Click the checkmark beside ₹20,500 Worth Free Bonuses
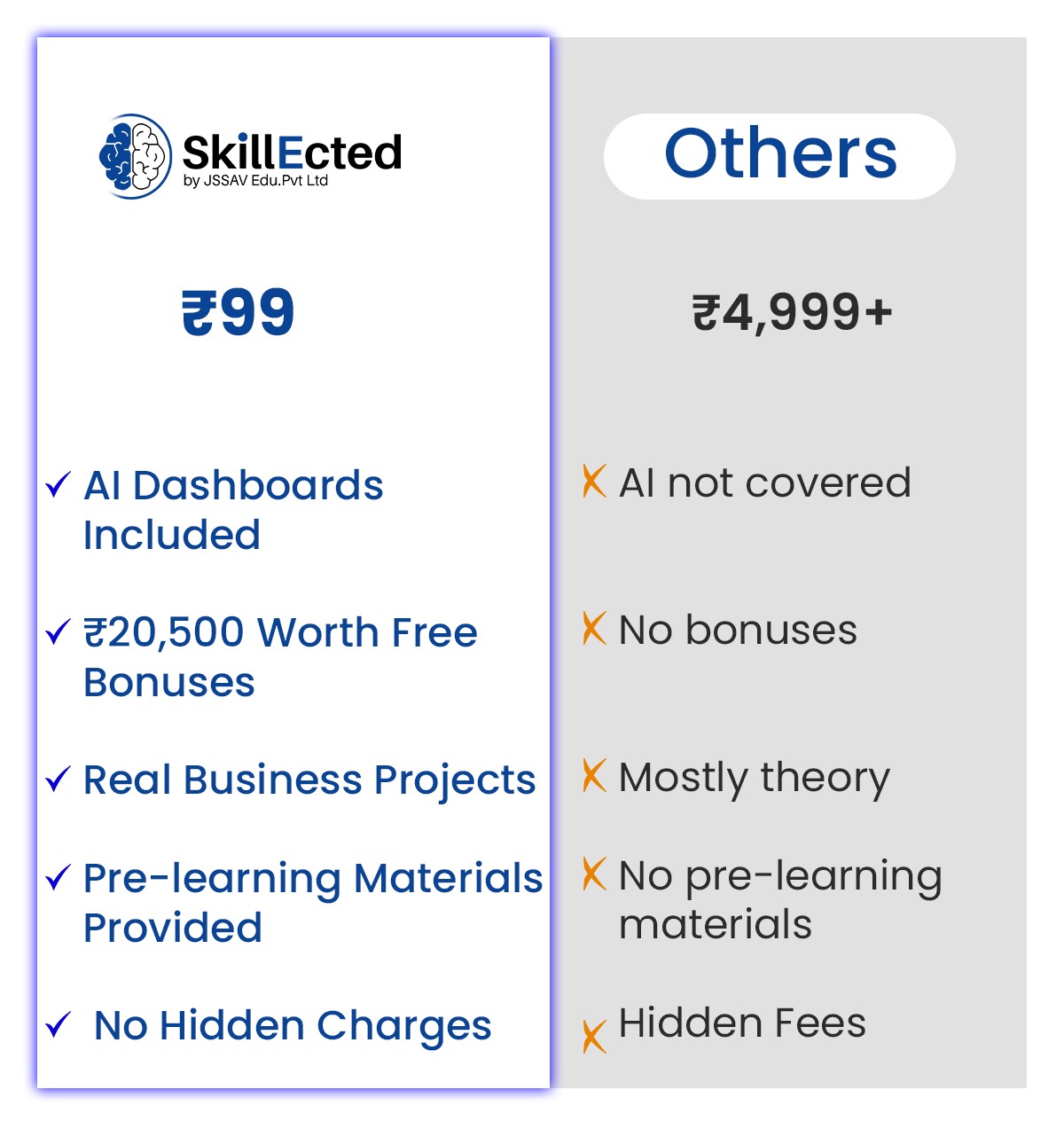The width and height of the screenshot is (1064, 1121). (58, 631)
